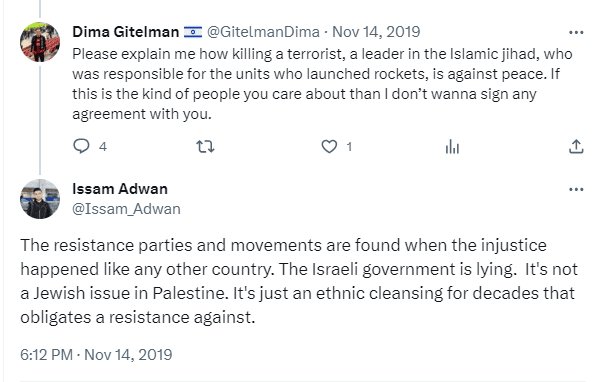Image resolution: width=602 pixels, height=382 pixels.
Task: Open more options on Issam Adwan's tweet
Action: point(576,189)
